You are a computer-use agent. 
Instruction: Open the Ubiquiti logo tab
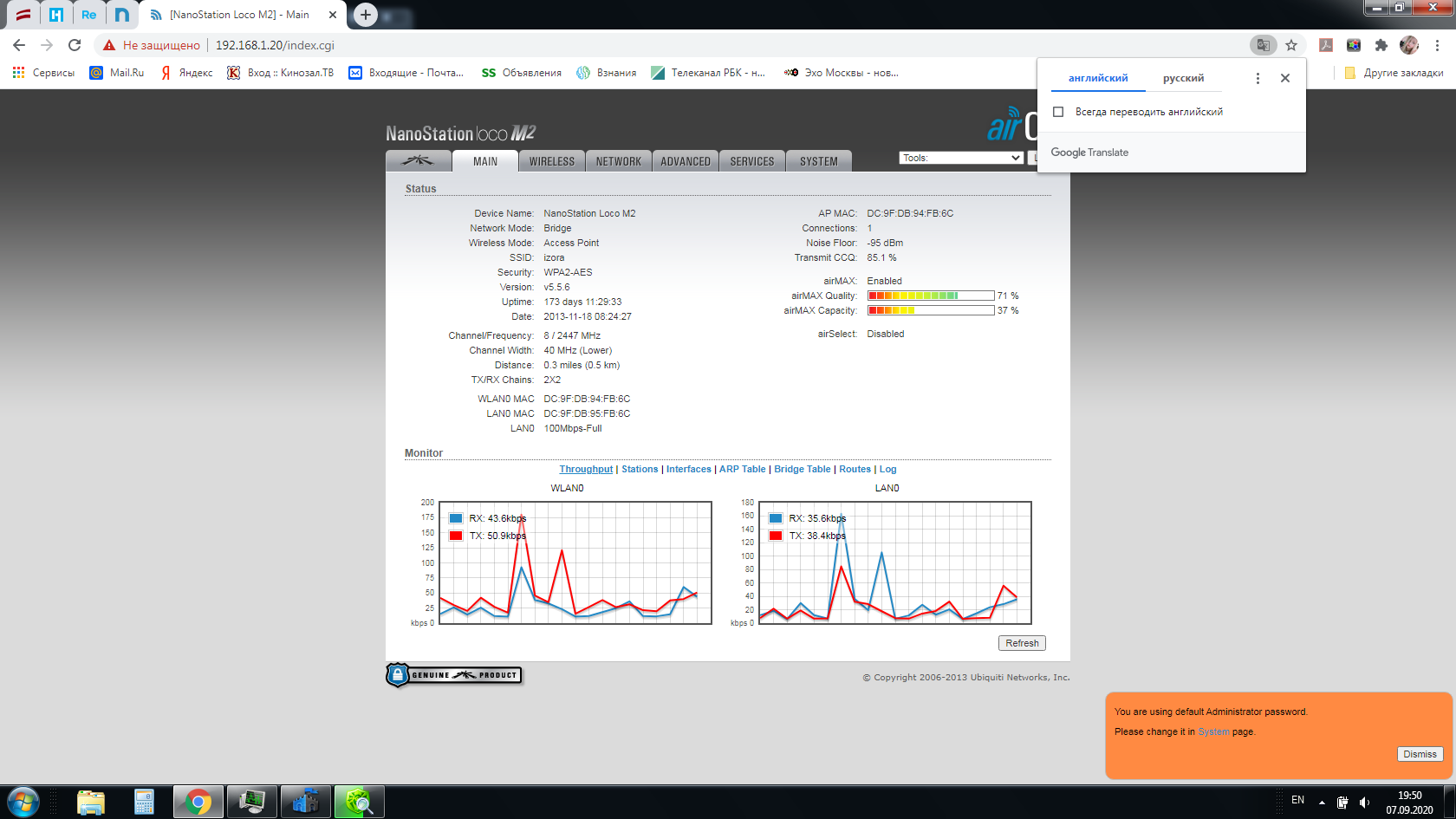[x=419, y=161]
